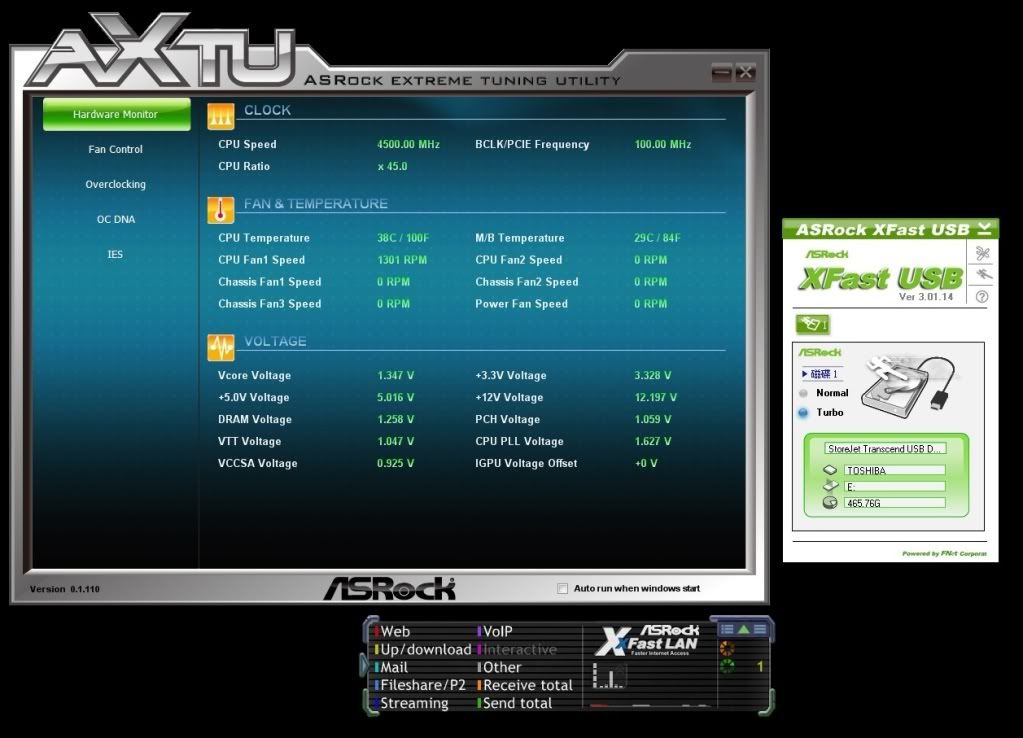1023x738 pixels.
Task: Toggle Interactive traffic in XFast LAN
Action: click(517, 650)
